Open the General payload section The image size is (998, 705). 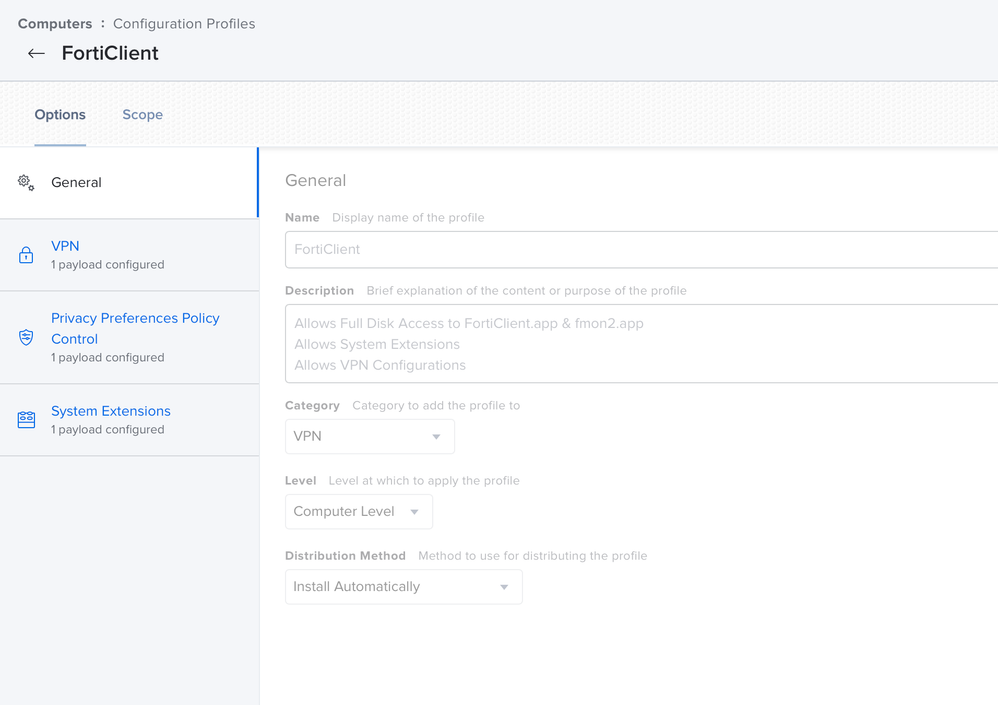click(x=129, y=183)
